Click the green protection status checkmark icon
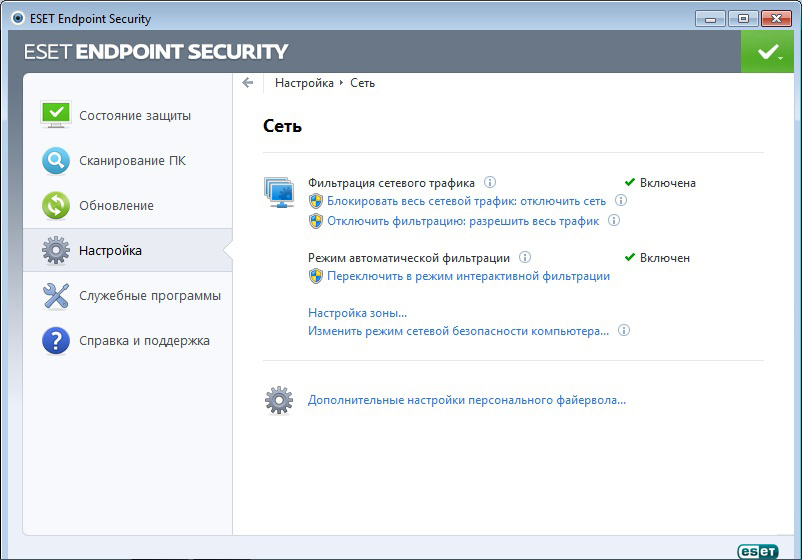The width and height of the screenshot is (802, 560). click(767, 51)
